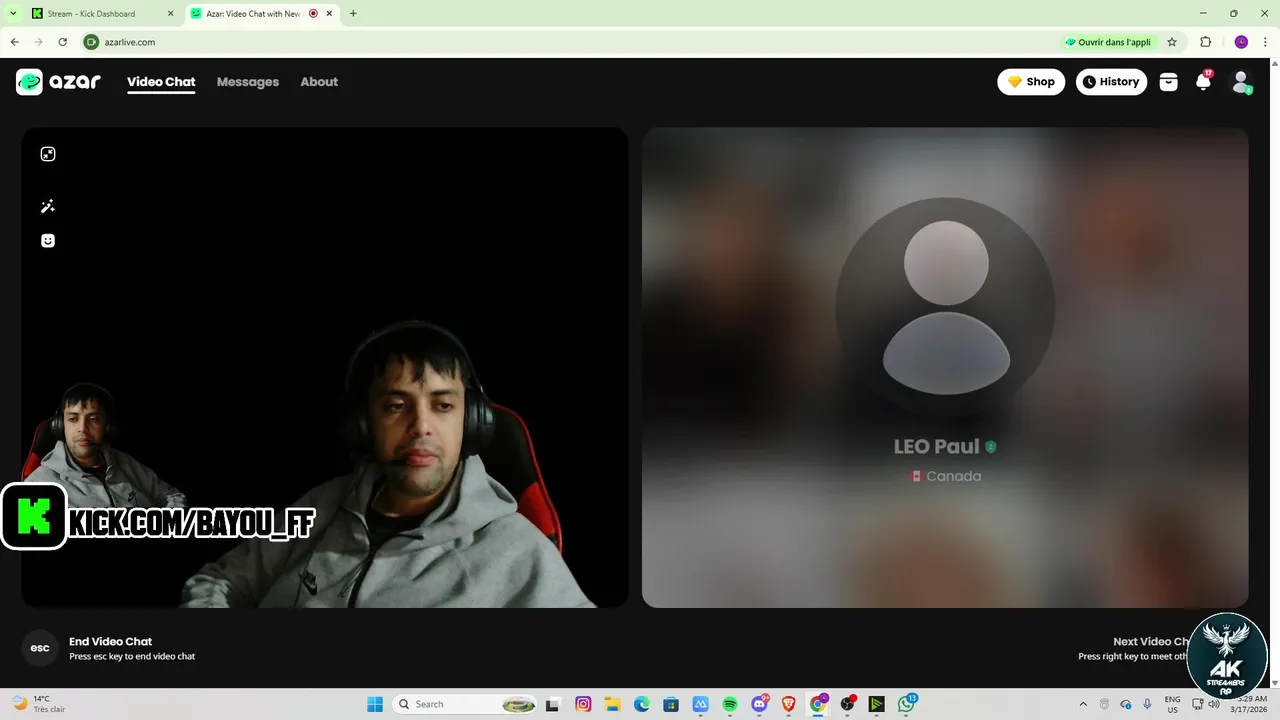Click the Azar logo
1280x720 pixels.
pos(58,82)
